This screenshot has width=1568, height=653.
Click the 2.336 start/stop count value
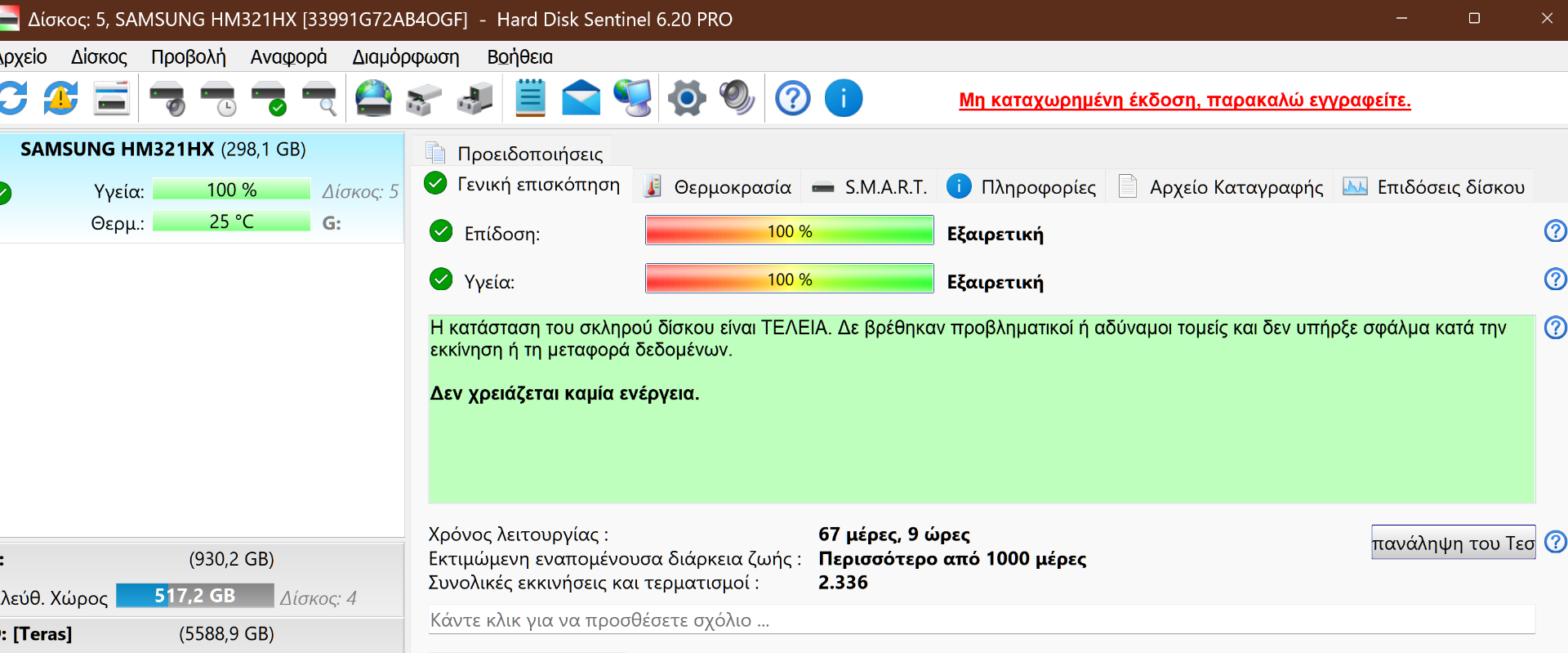(x=843, y=583)
